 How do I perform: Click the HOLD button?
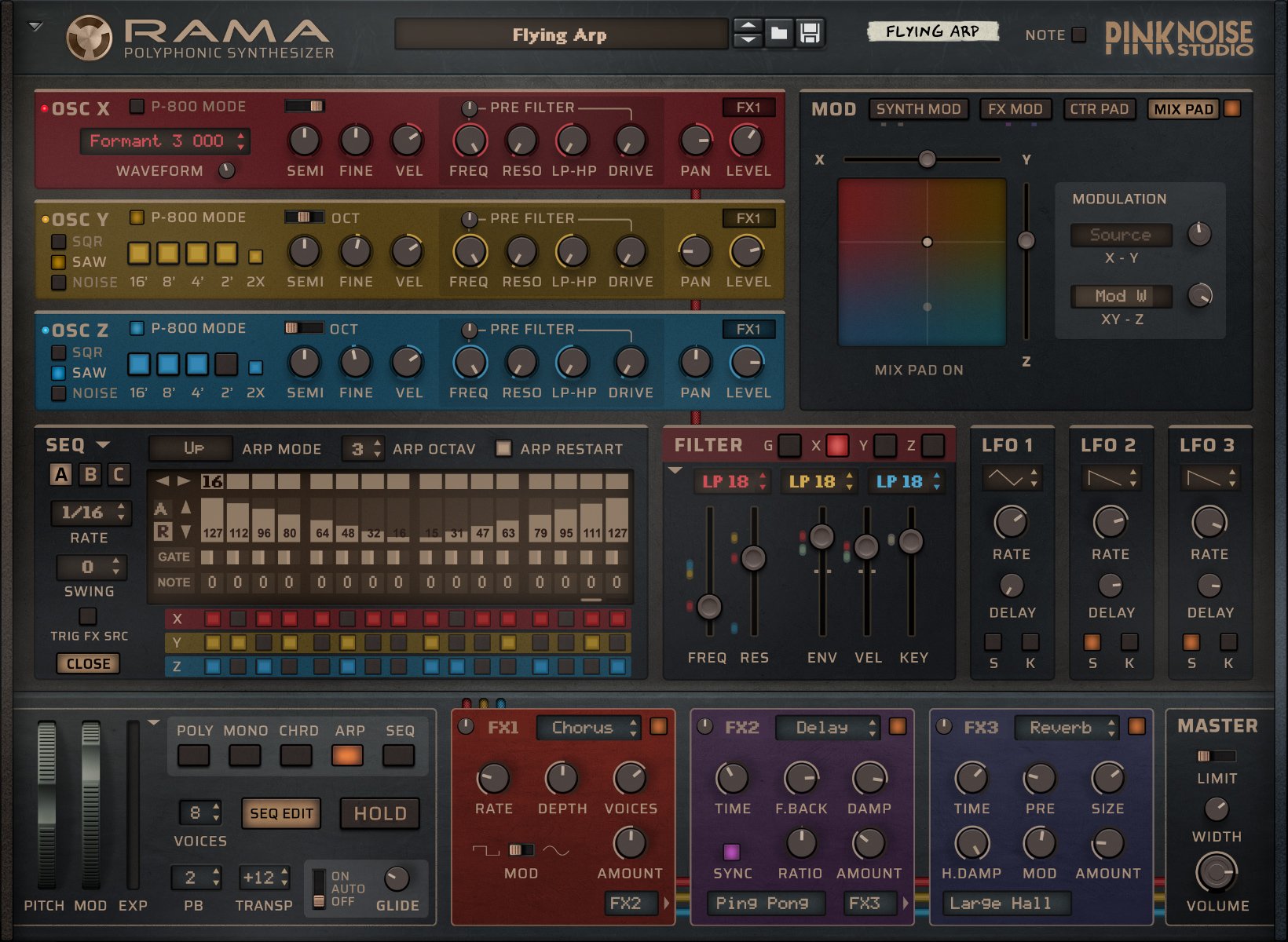380,813
